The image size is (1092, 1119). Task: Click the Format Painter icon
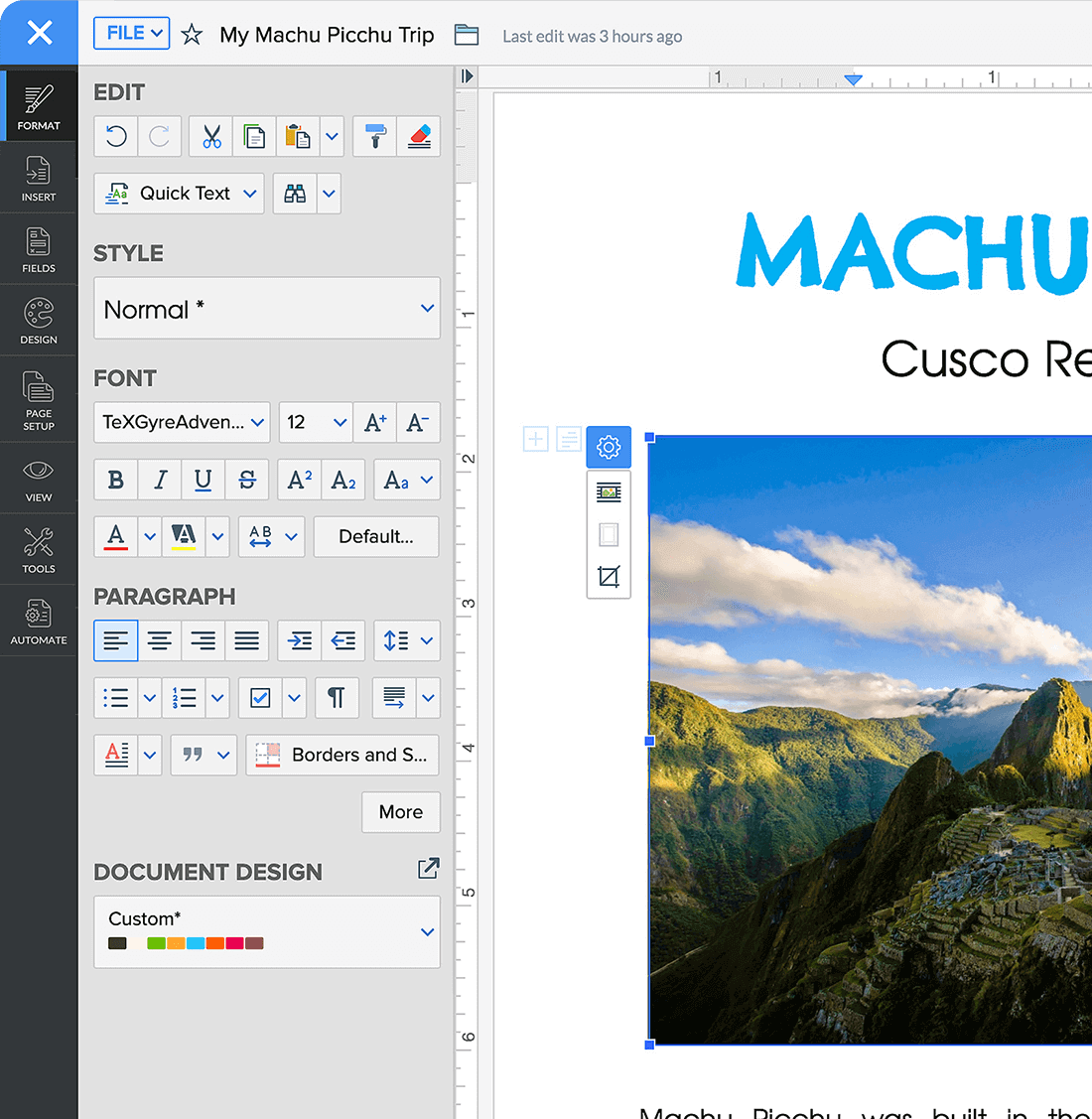pyautogui.click(x=374, y=137)
